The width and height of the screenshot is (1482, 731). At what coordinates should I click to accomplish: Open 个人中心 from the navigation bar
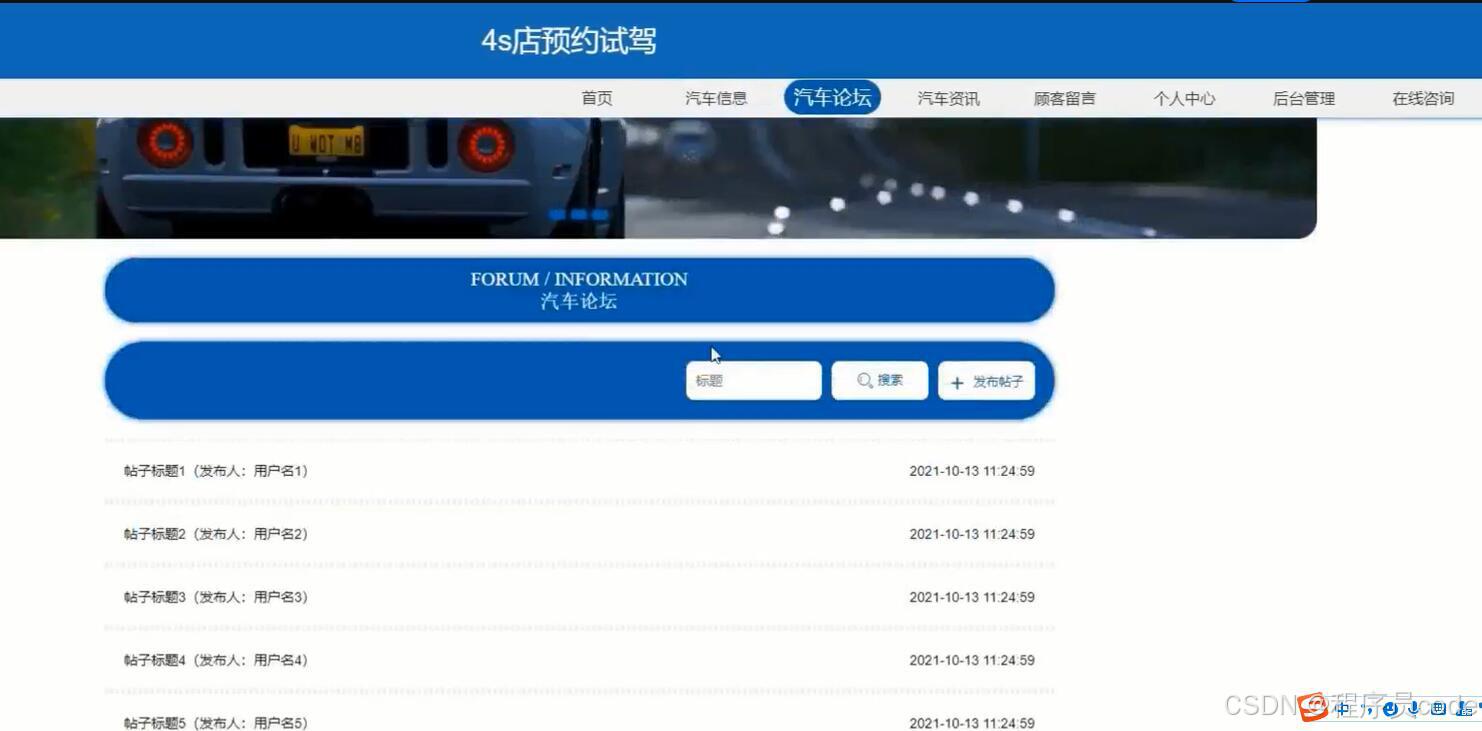click(x=1184, y=98)
